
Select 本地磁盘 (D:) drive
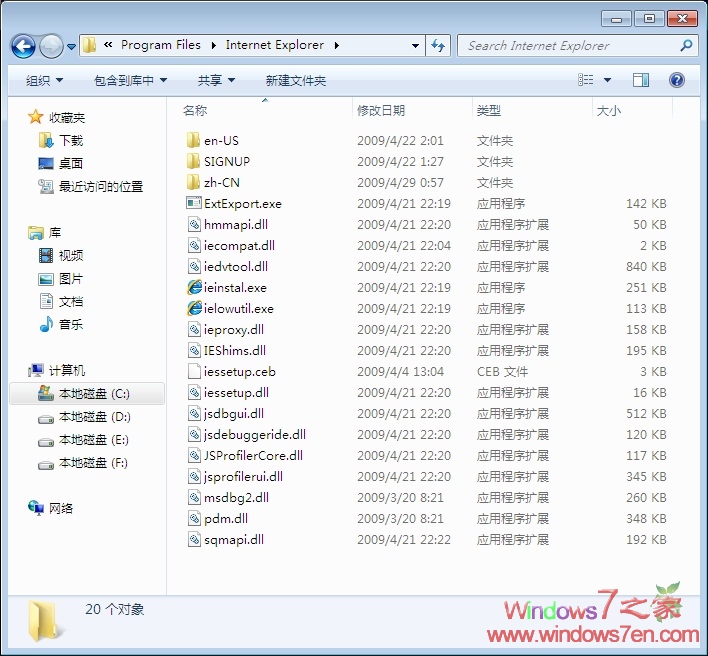point(94,417)
